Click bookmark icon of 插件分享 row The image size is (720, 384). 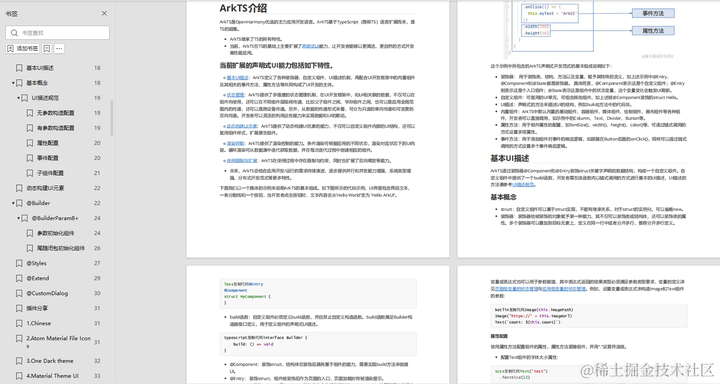coord(19,308)
